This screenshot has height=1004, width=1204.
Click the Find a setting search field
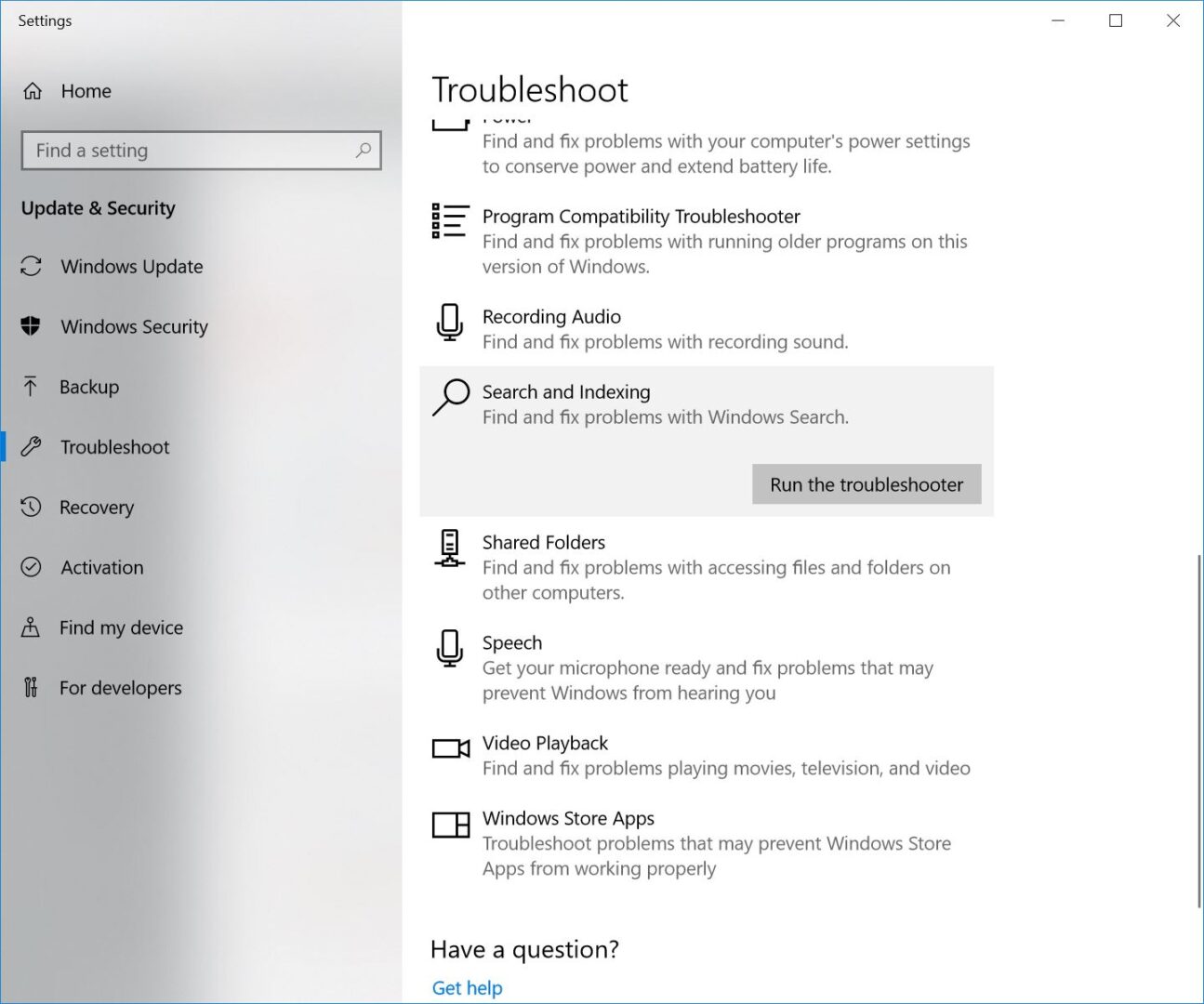pyautogui.click(x=201, y=150)
